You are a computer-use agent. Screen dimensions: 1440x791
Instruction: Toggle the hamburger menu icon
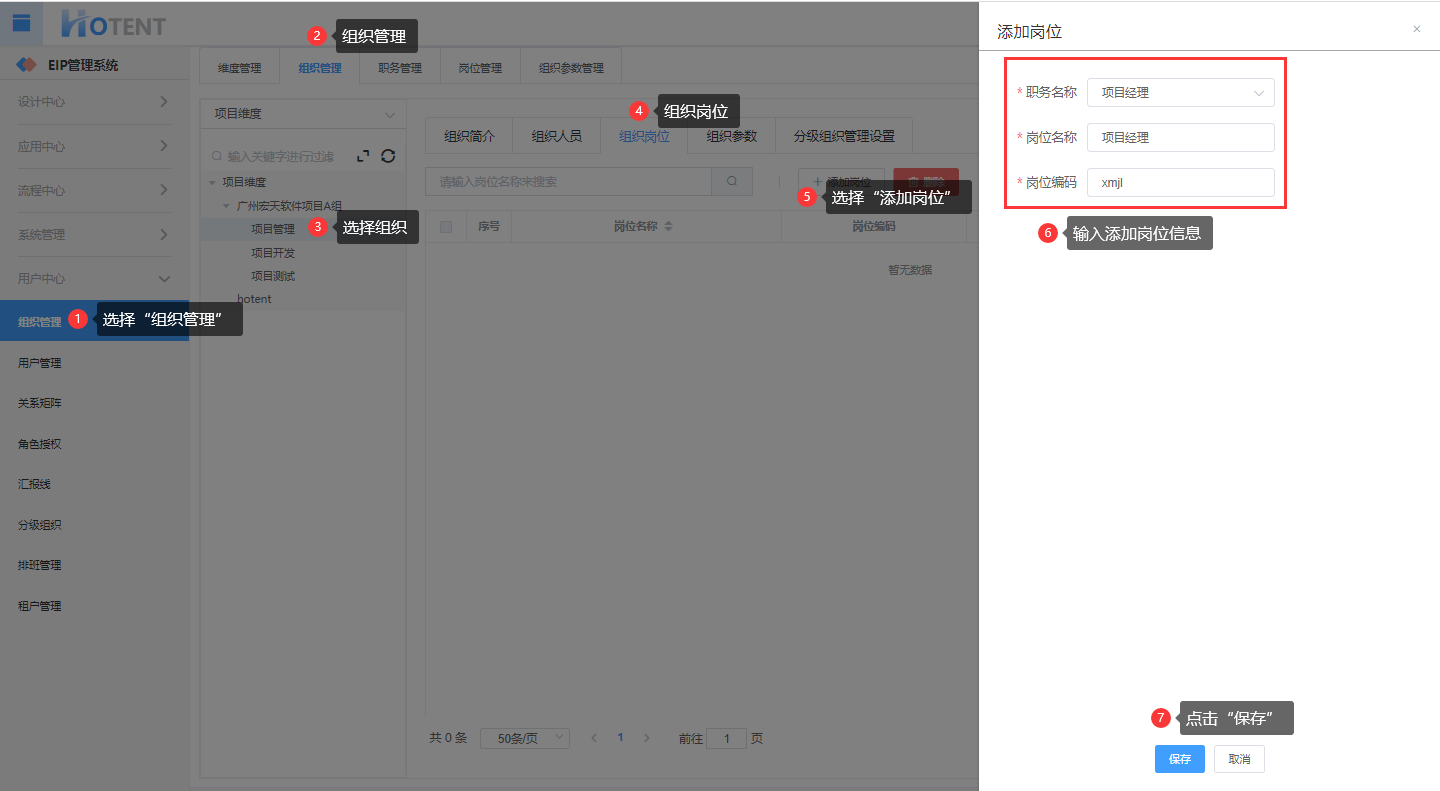[x=21, y=23]
